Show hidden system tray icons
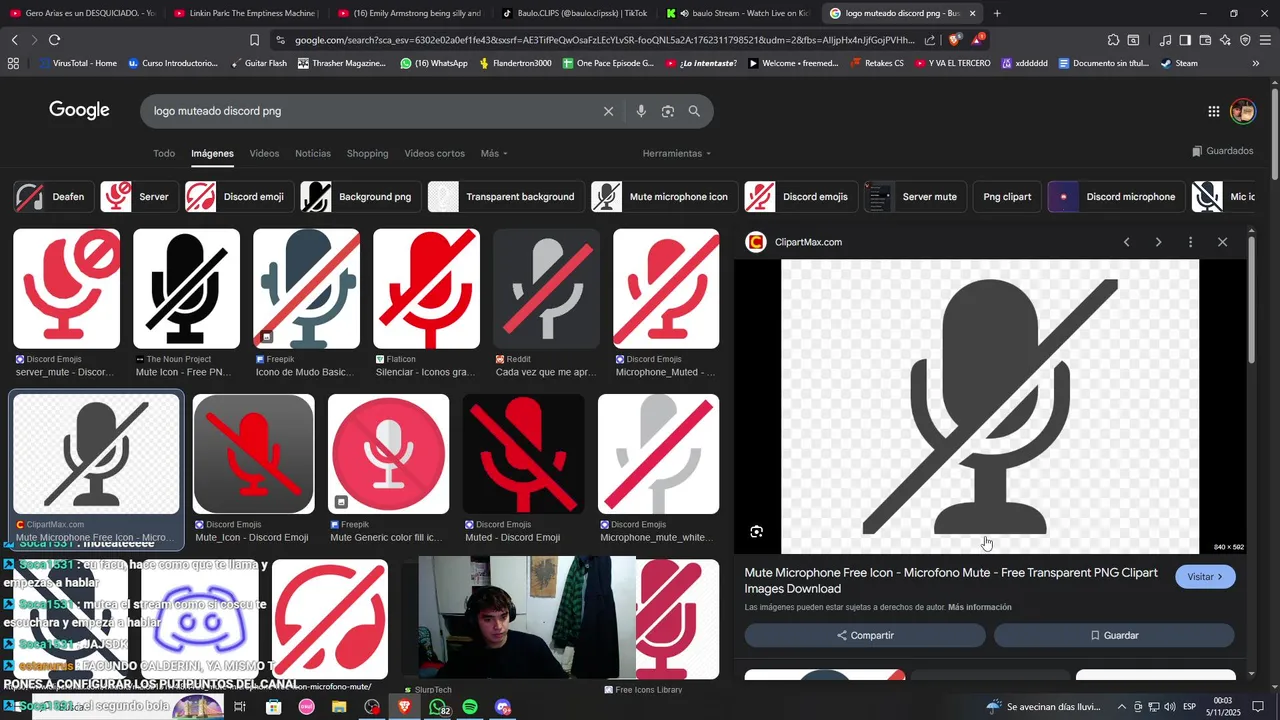1280x720 pixels. tap(1121, 707)
